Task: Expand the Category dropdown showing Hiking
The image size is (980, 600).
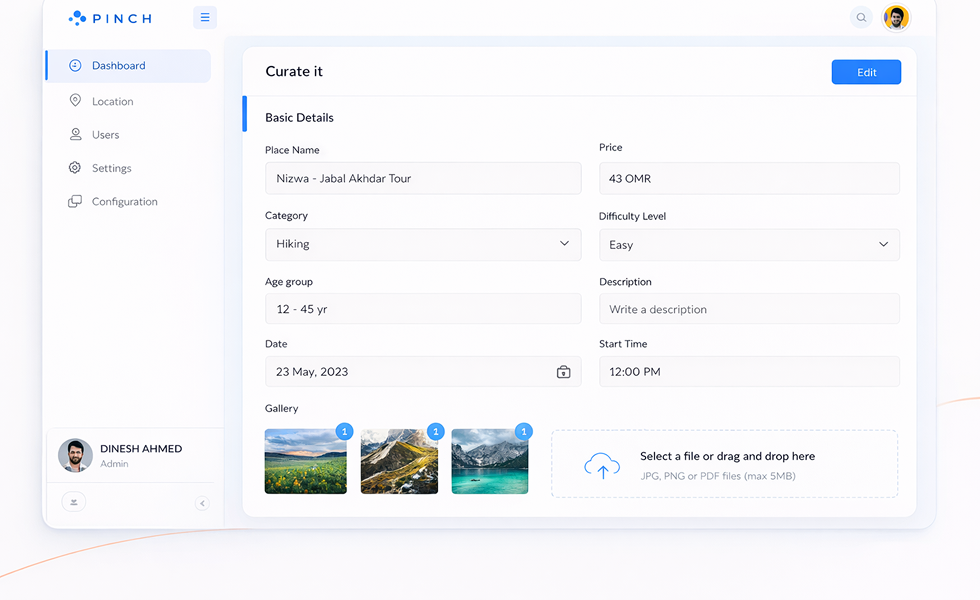Action: pos(422,244)
